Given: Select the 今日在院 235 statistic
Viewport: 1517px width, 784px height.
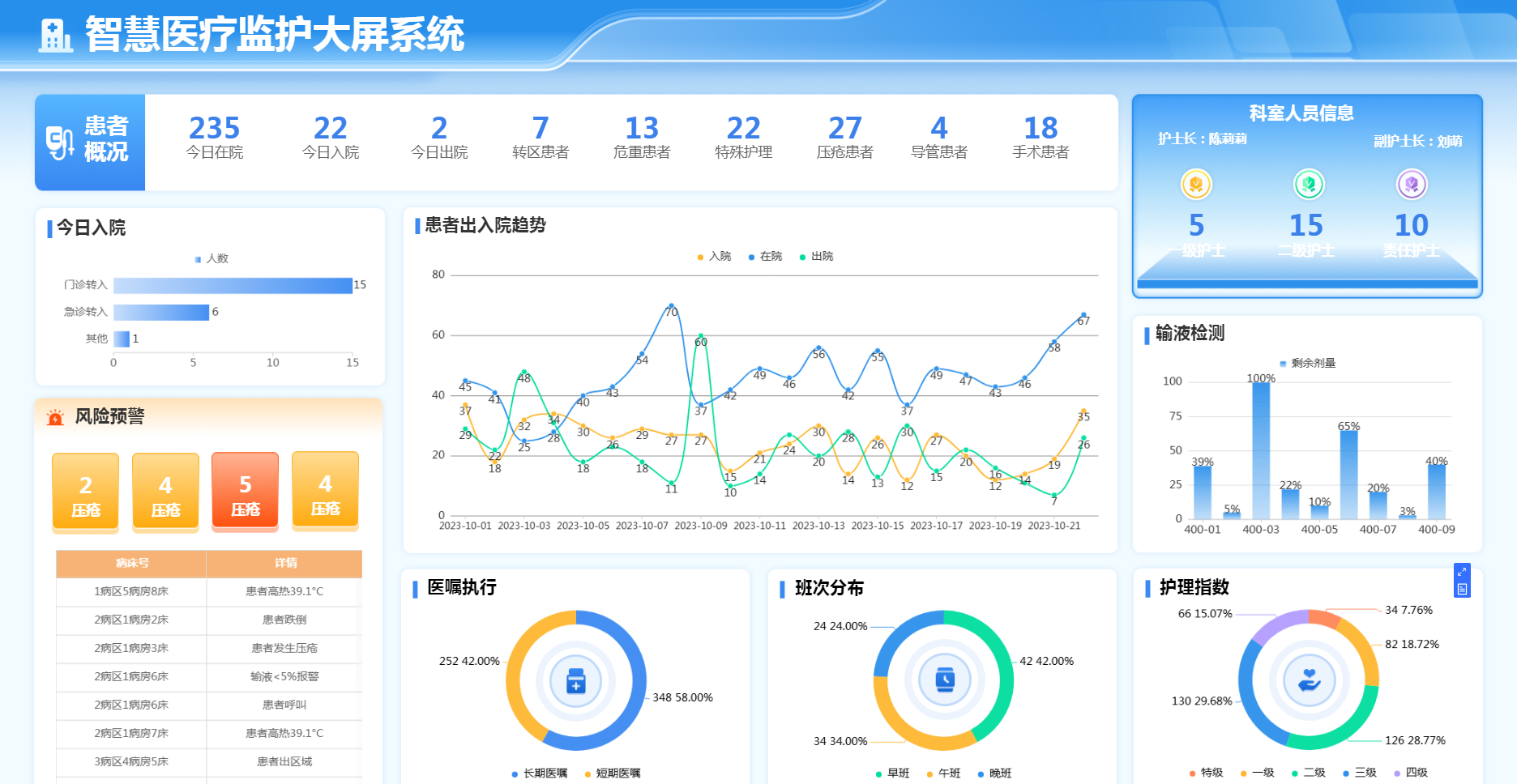Looking at the screenshot, I should pos(214,137).
